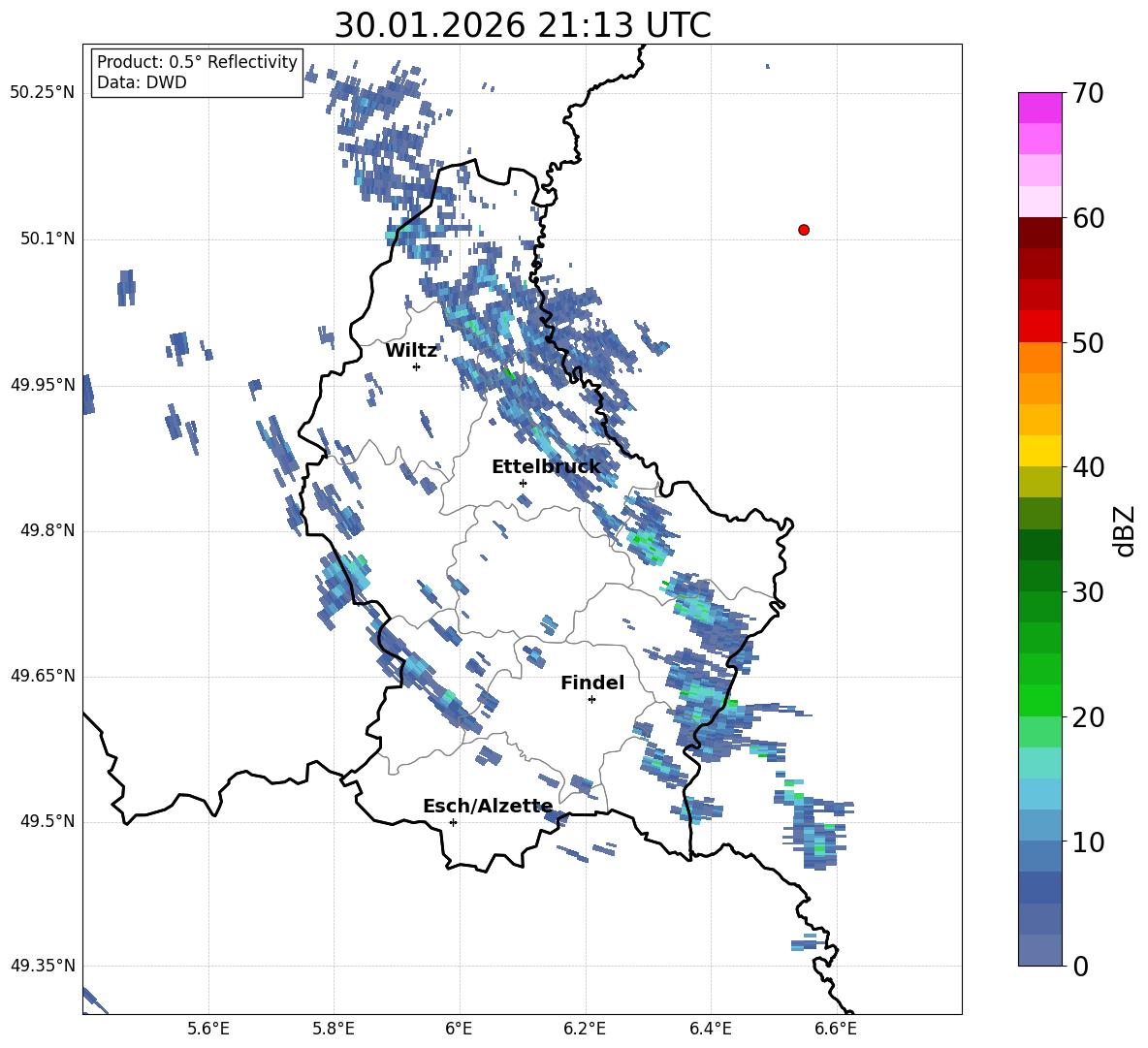Click the magenta top swatch of colorbar
1148x1048 pixels.
point(1040,108)
